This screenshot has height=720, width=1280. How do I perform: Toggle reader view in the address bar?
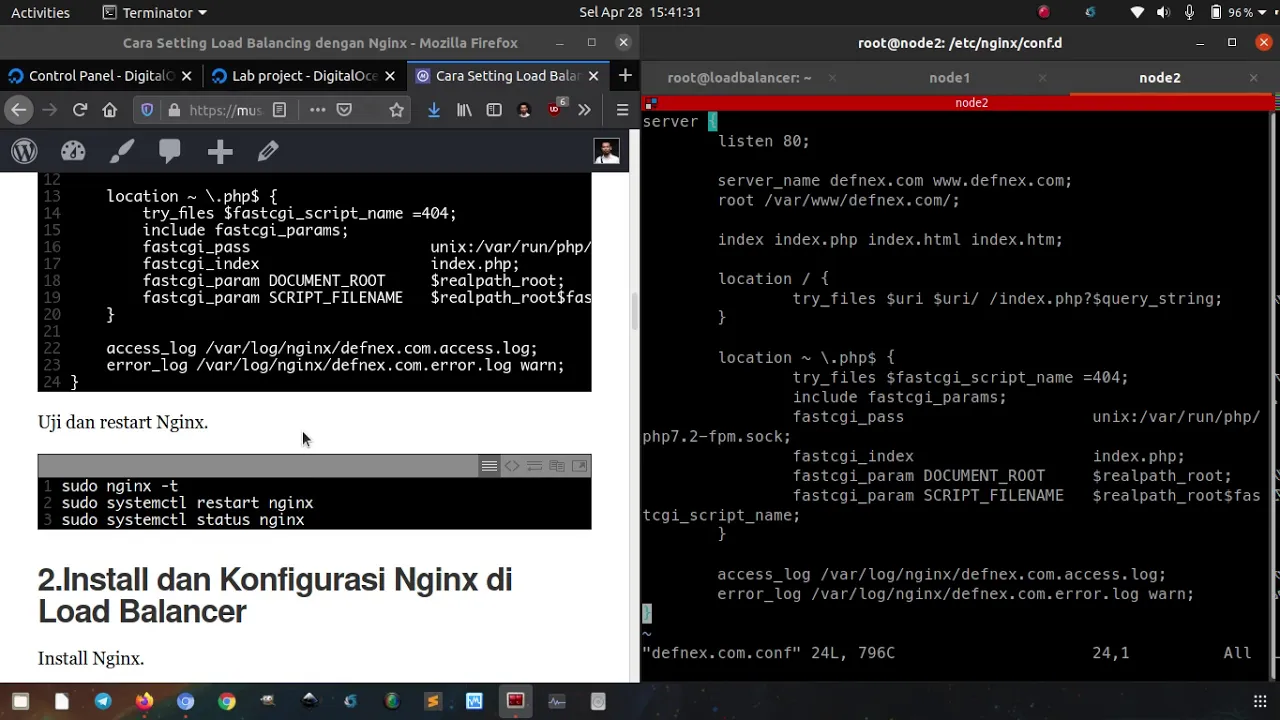(279, 110)
